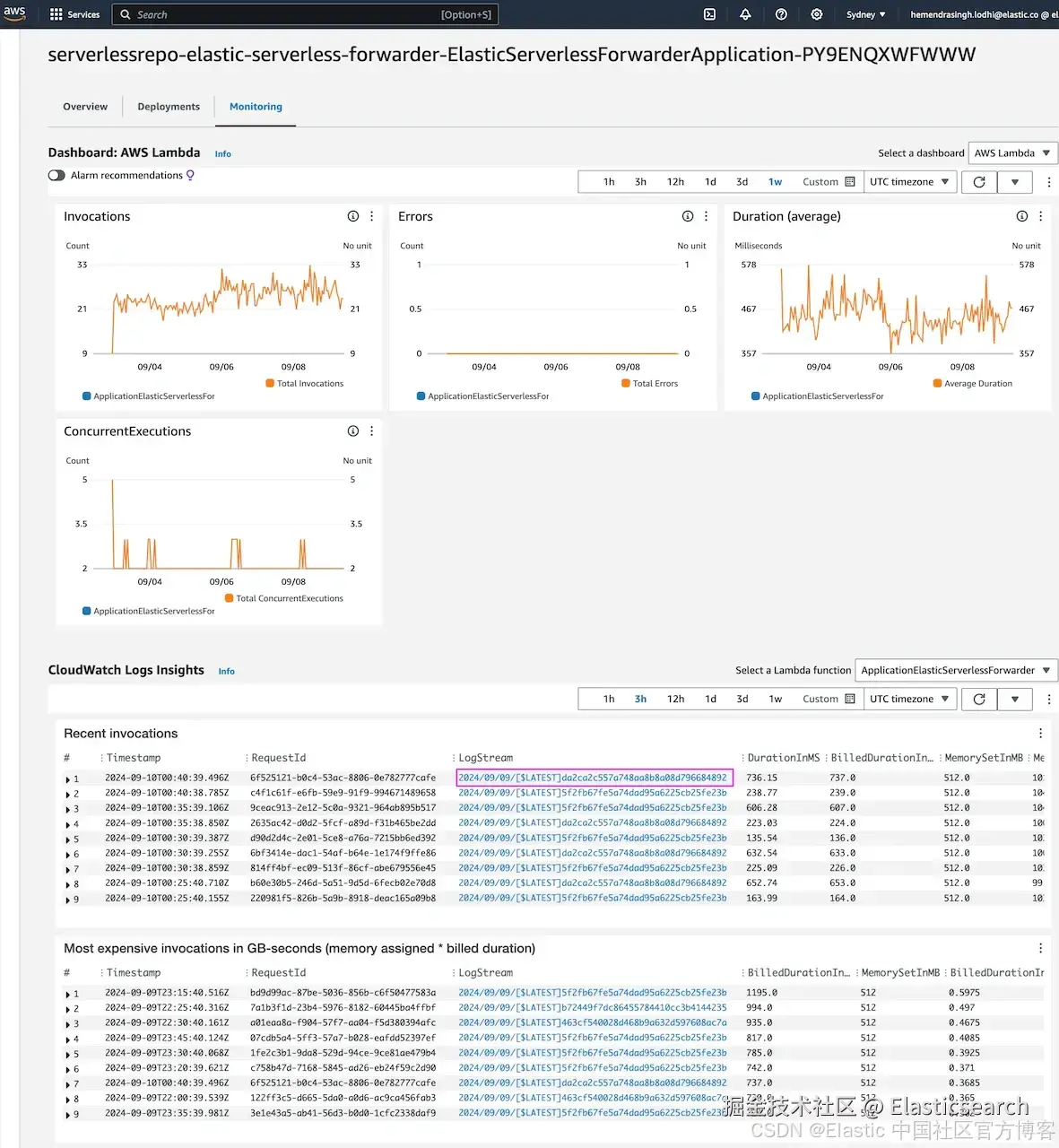Focus the AWS console search field
This screenshot has width=1059, height=1148.
coord(305,14)
